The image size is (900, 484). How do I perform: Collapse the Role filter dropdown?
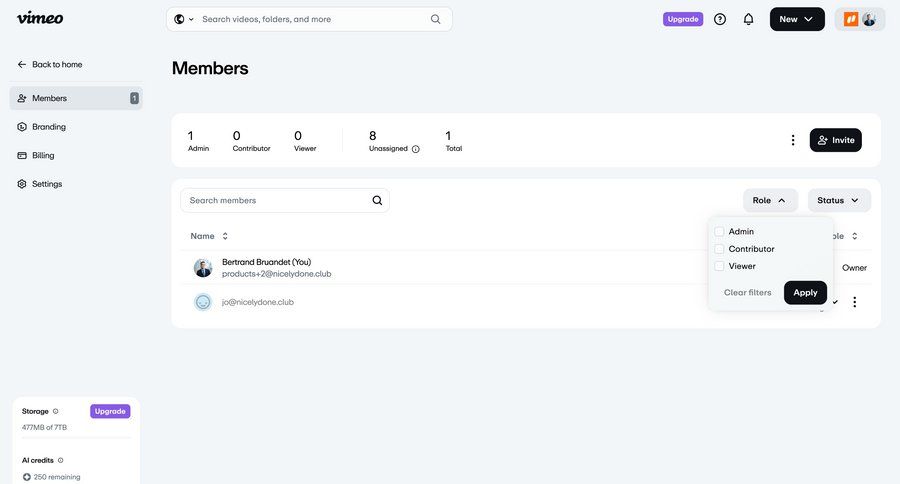click(770, 200)
